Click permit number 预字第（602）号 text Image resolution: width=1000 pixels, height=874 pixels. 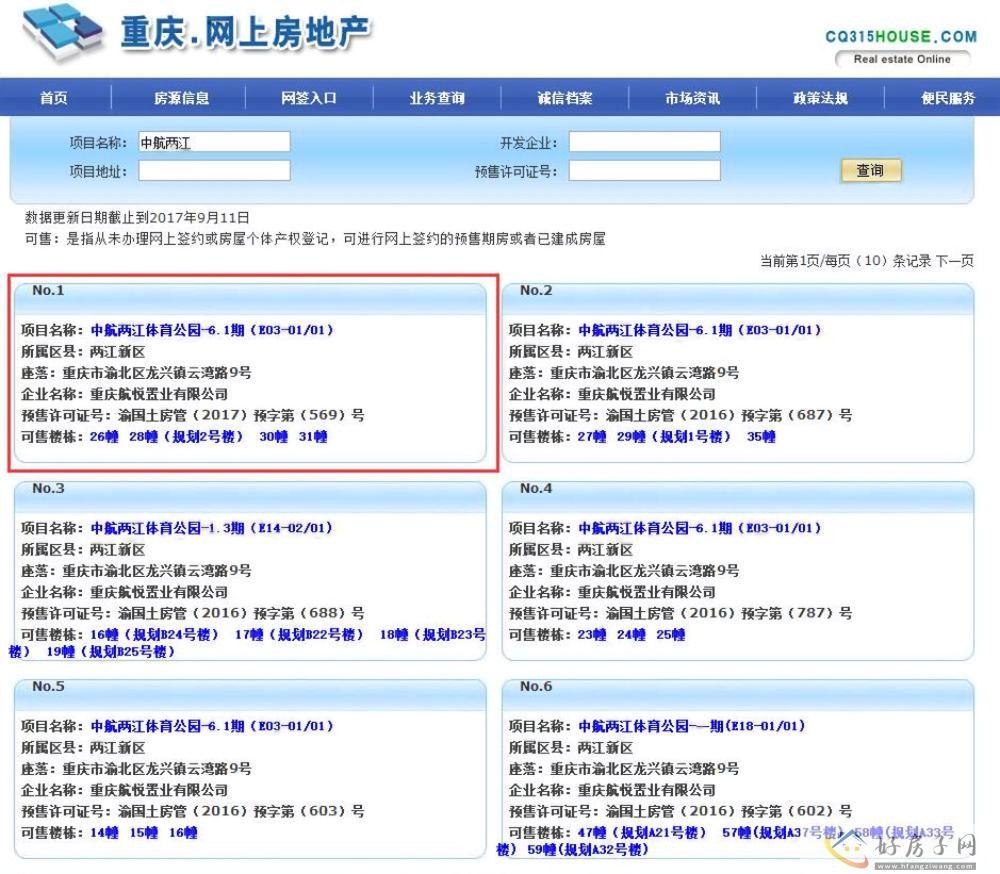point(797,810)
